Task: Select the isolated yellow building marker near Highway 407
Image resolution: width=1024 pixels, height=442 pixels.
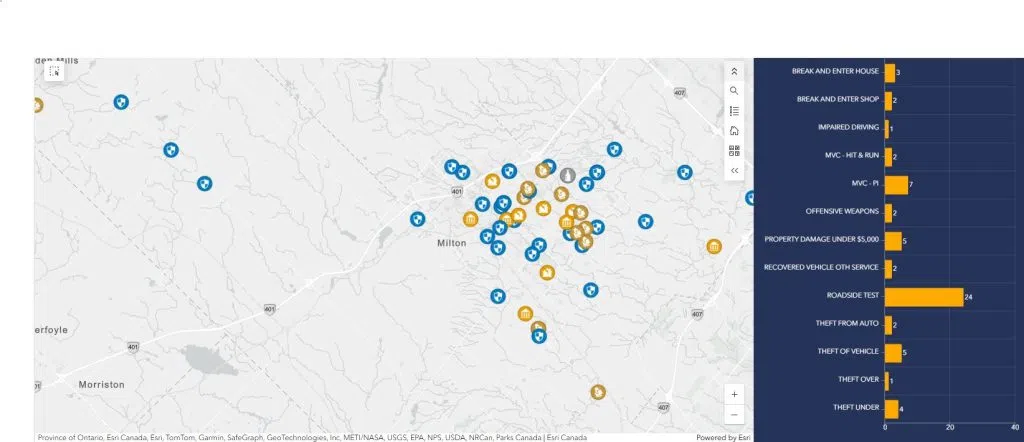Action: (x=714, y=247)
